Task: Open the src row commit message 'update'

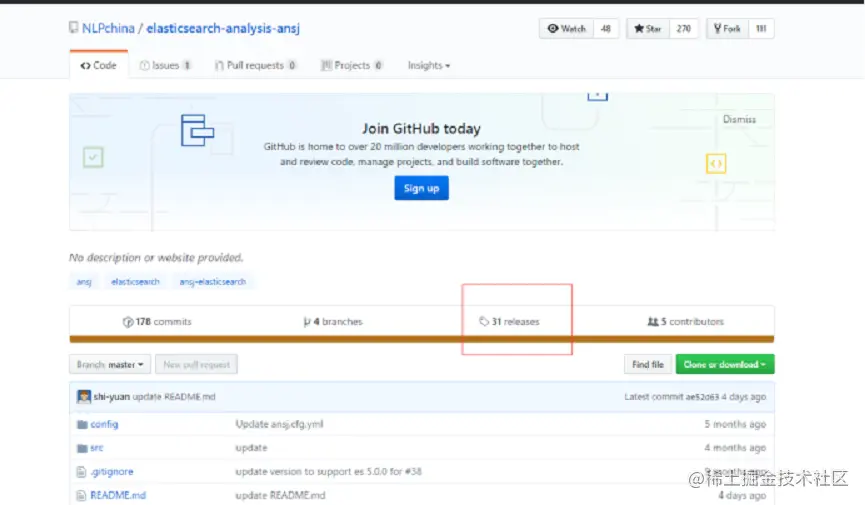Action: click(x=251, y=448)
